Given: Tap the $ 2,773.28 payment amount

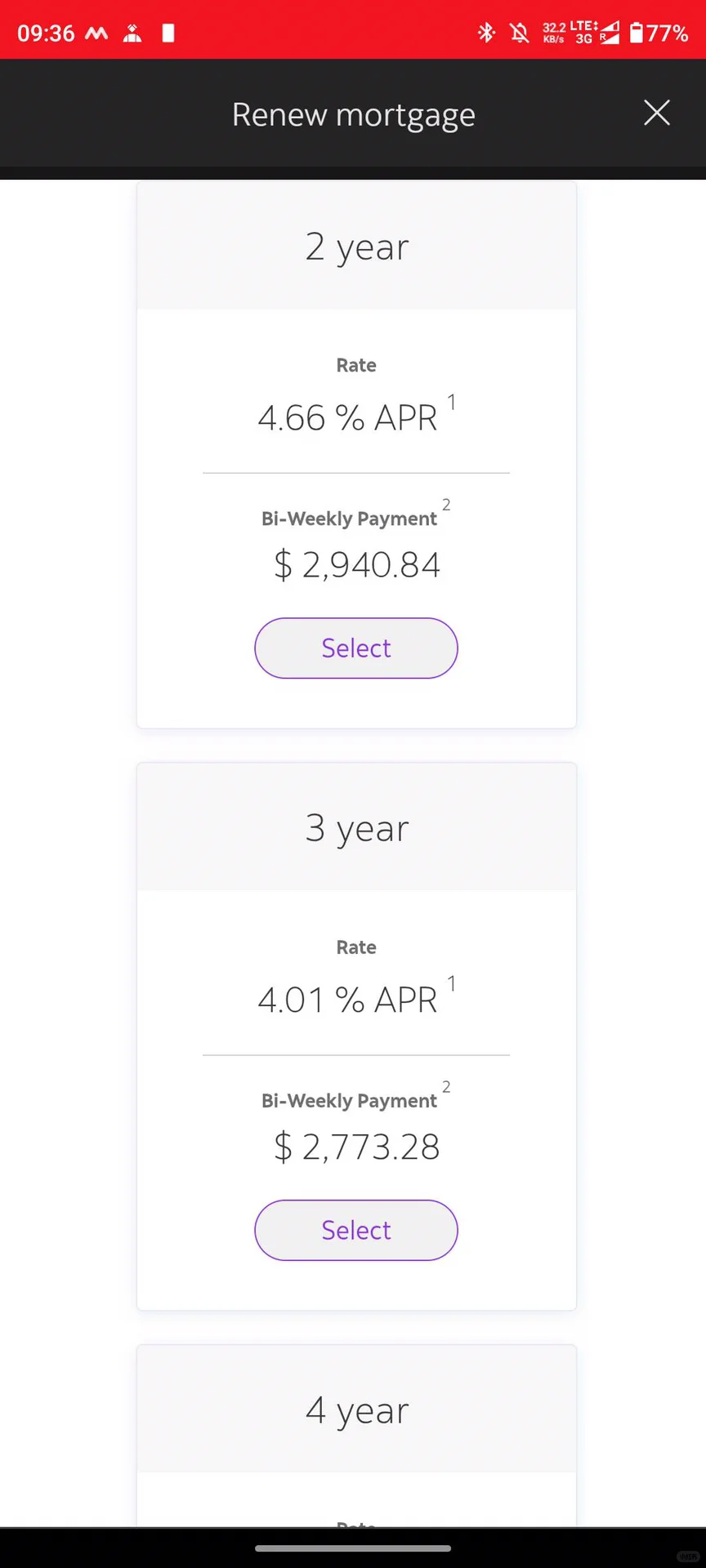Looking at the screenshot, I should (357, 1147).
